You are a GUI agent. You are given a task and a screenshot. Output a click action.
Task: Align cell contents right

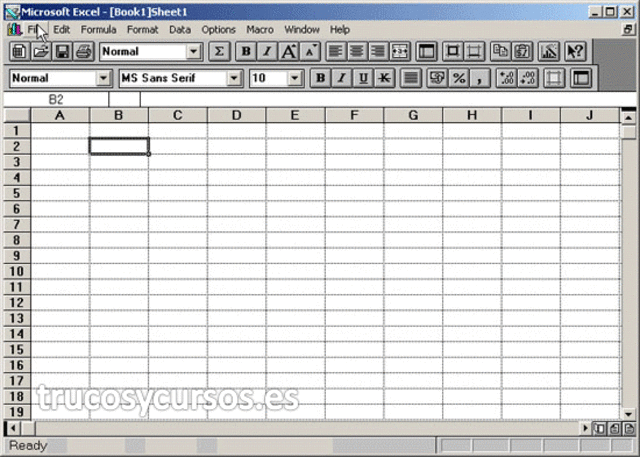coord(378,52)
